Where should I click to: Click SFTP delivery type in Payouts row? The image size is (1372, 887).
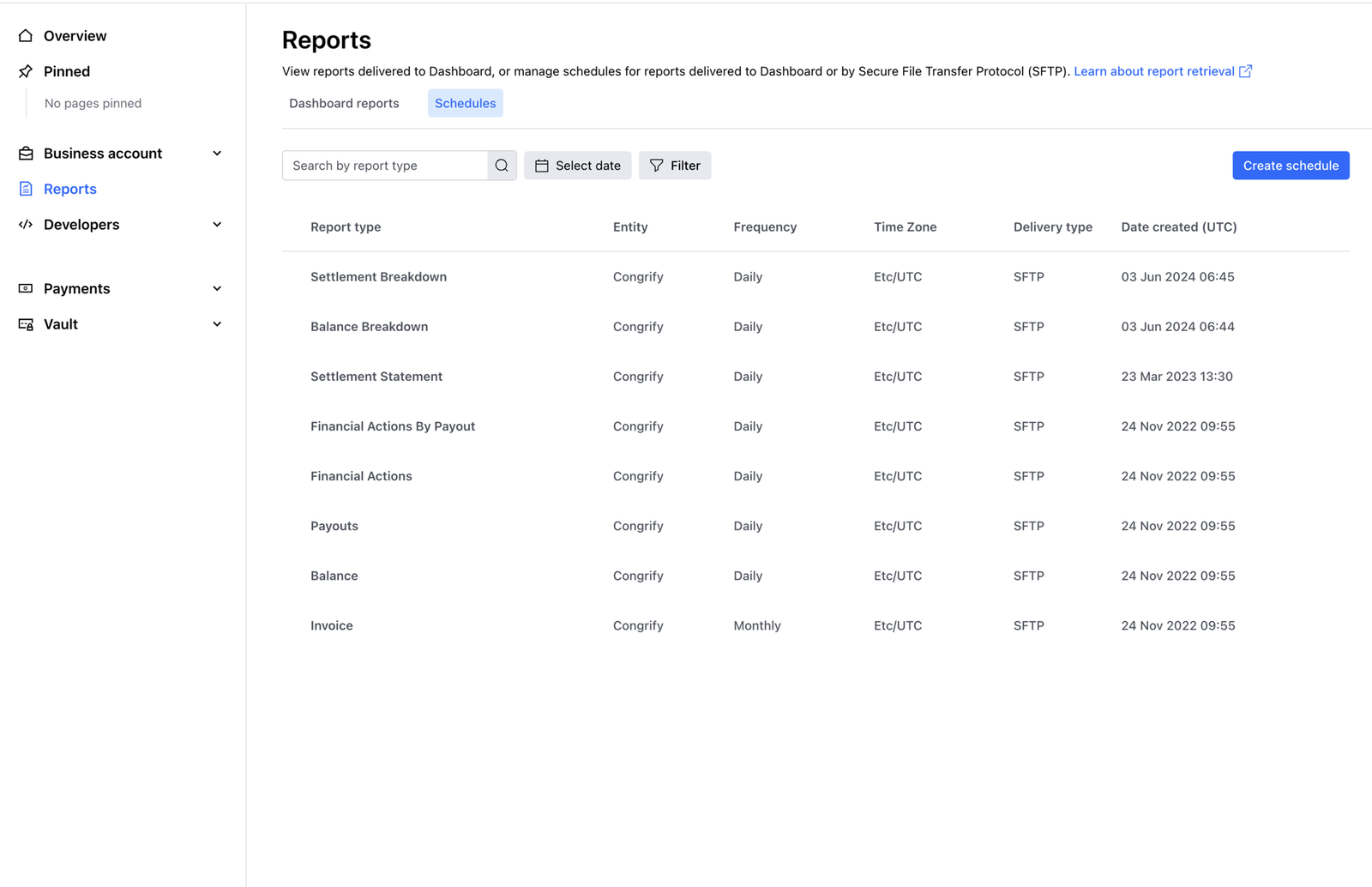coord(1028,526)
